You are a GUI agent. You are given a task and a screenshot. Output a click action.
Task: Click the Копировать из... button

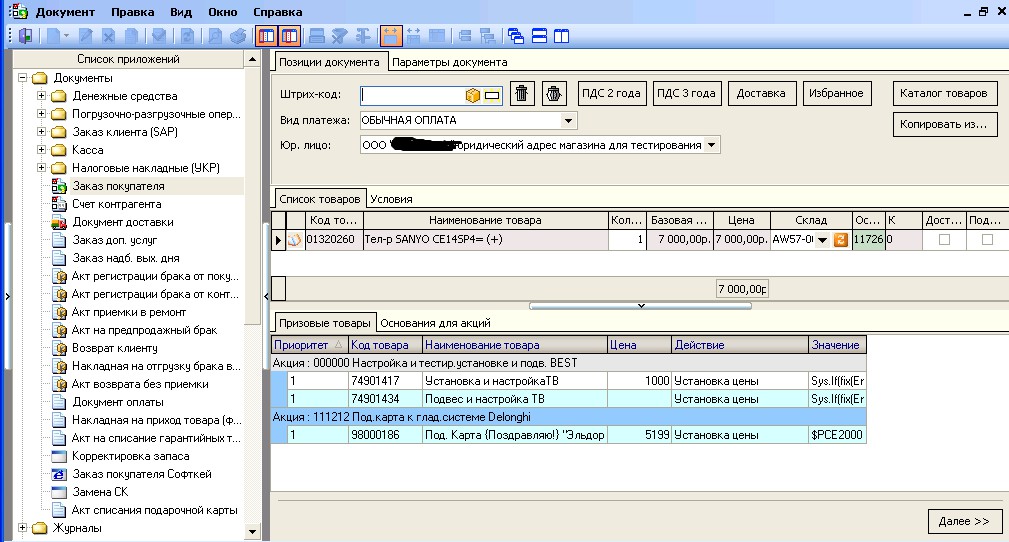click(x=944, y=124)
